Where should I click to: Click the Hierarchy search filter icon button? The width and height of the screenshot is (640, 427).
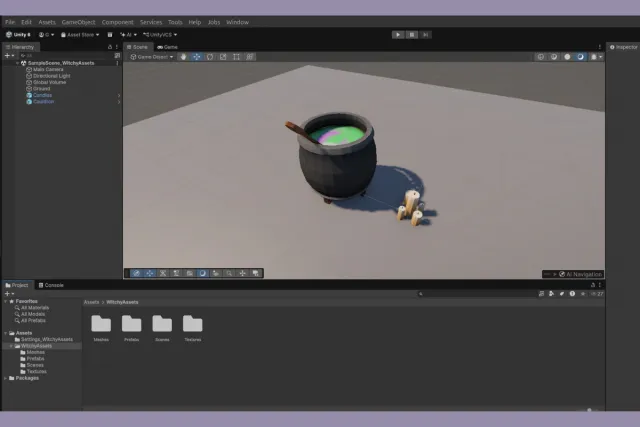pyautogui.click(x=118, y=56)
